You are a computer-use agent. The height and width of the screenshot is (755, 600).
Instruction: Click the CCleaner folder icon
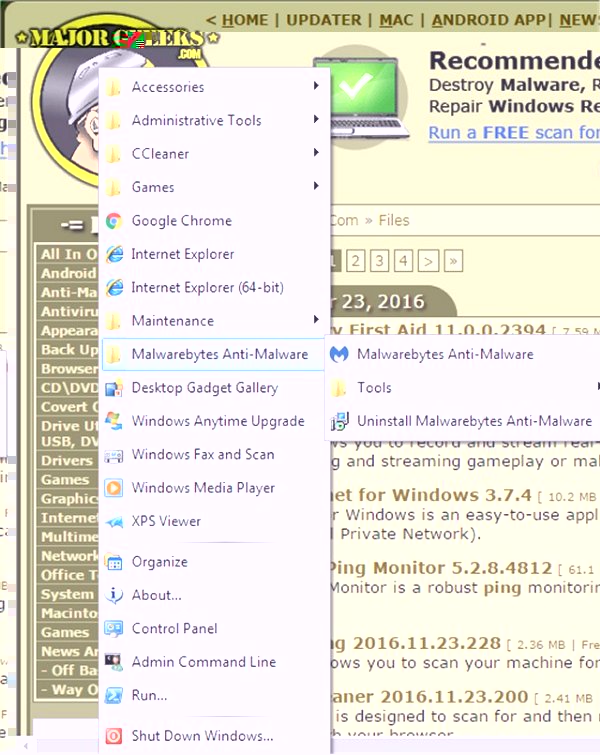click(x=114, y=154)
